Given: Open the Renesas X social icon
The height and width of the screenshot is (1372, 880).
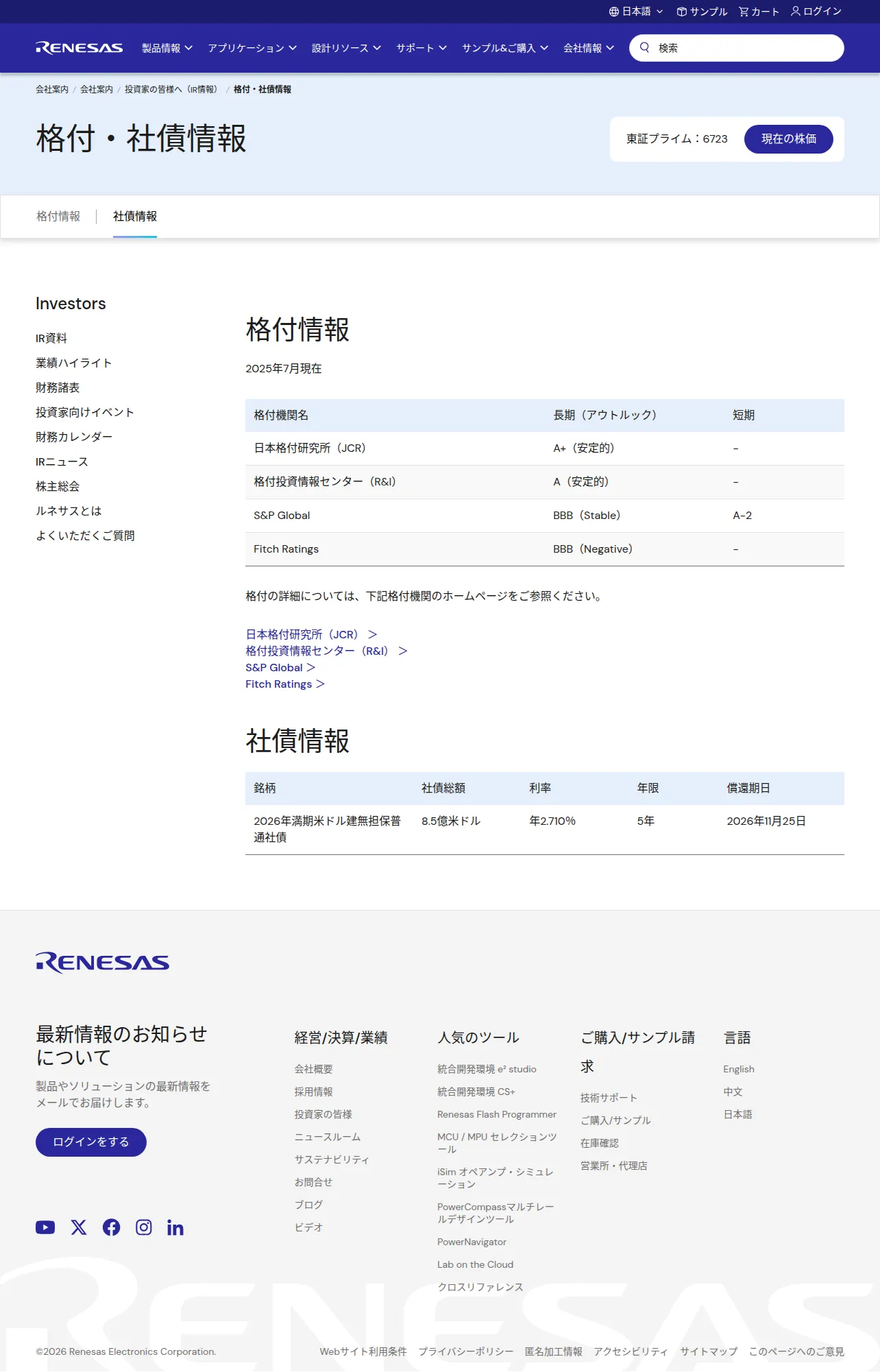Looking at the screenshot, I should [x=79, y=1227].
